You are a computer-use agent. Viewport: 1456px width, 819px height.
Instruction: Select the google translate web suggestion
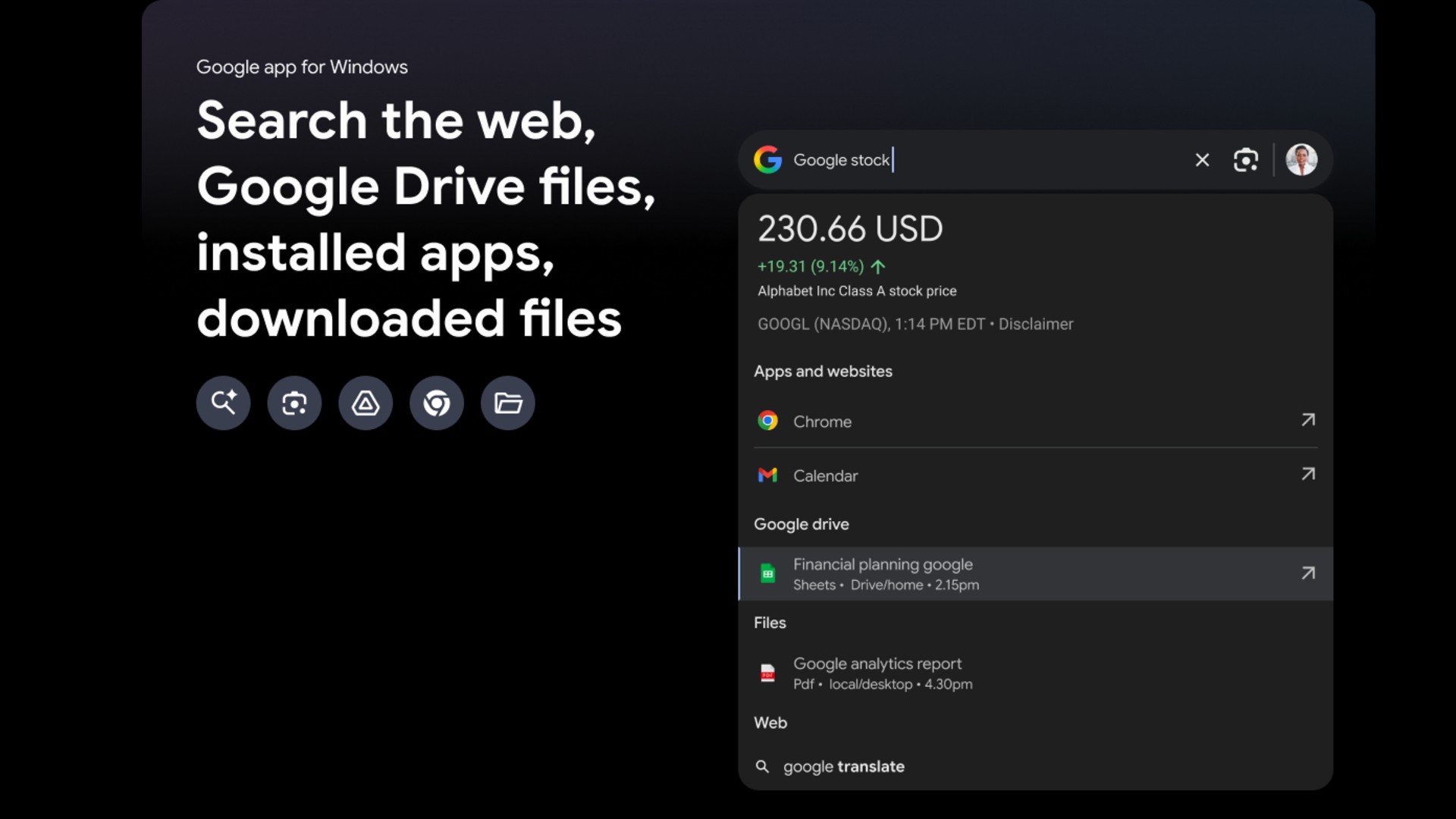(843, 767)
